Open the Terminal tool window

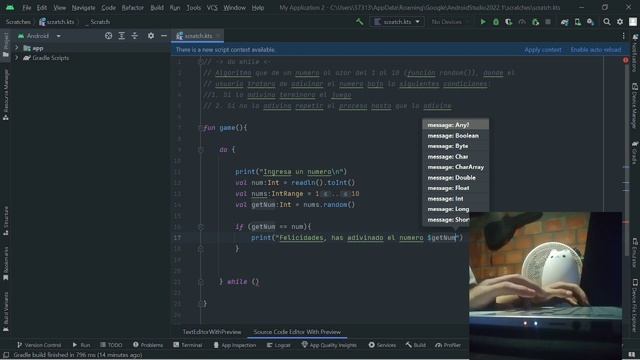[188, 345]
